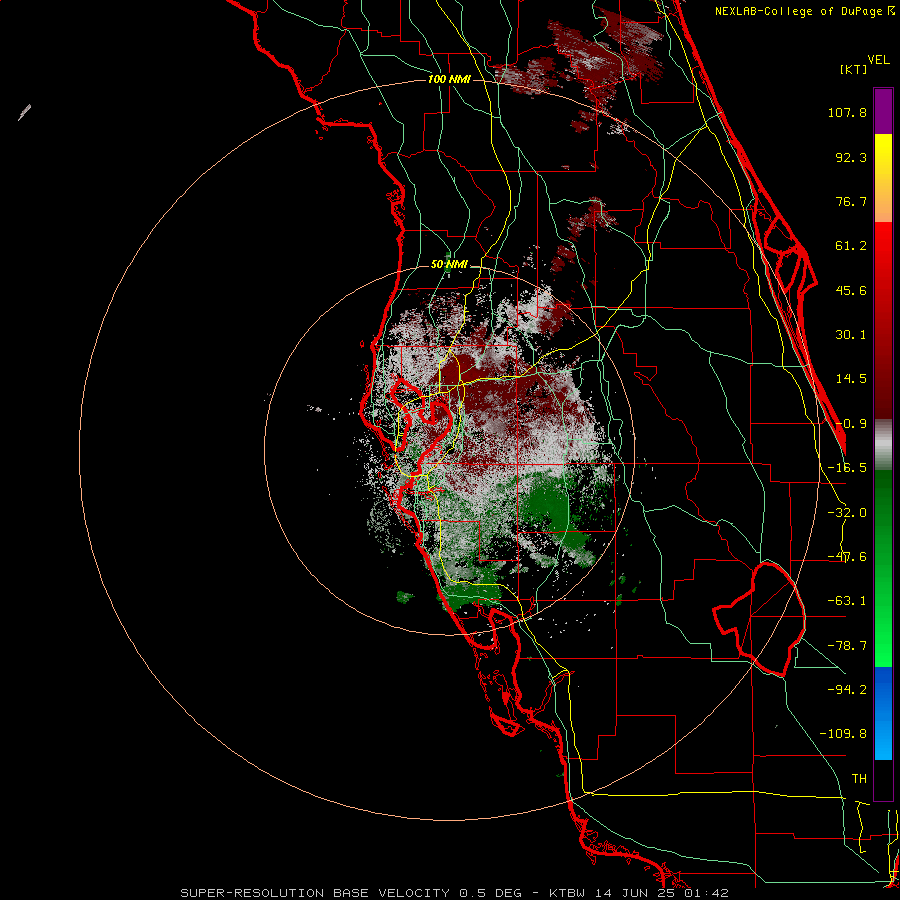This screenshot has height=900, width=900.
Task: Select the -78.7 scale value
Action: [847, 646]
